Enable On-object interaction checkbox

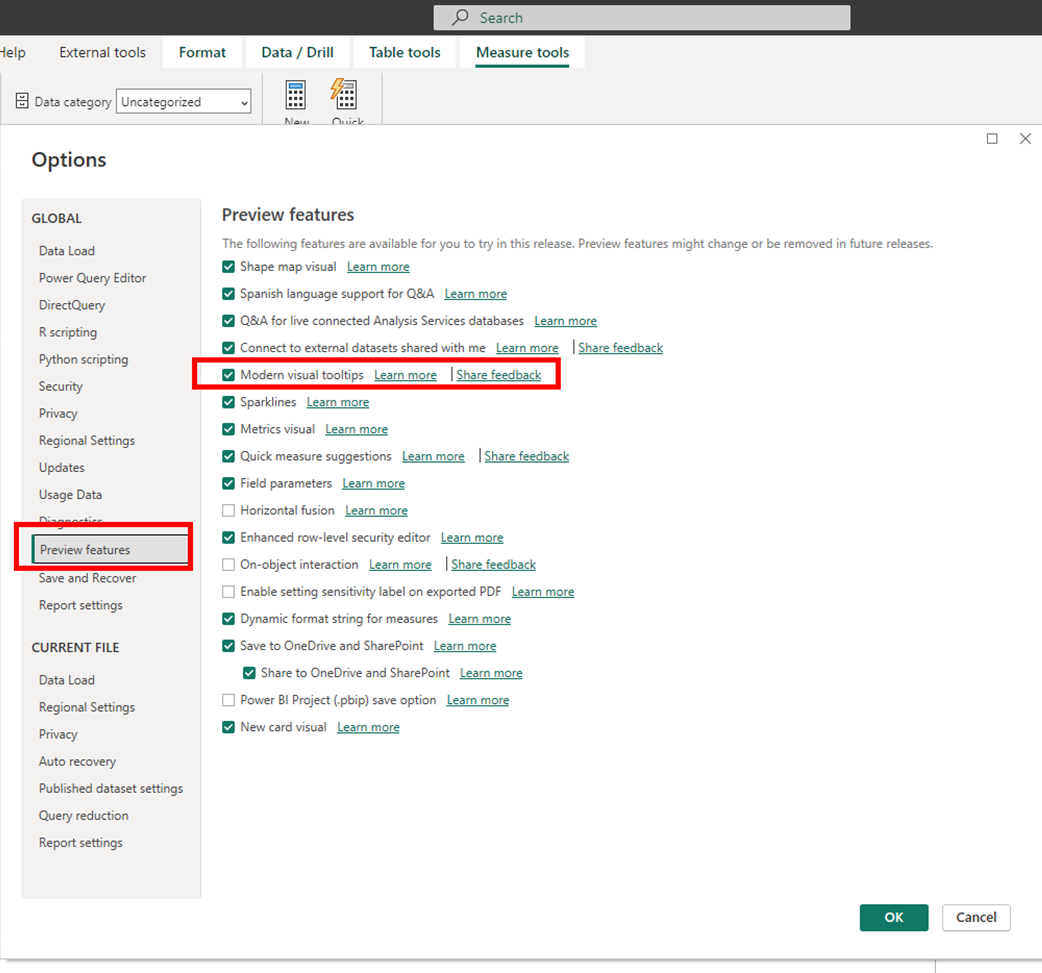click(229, 565)
